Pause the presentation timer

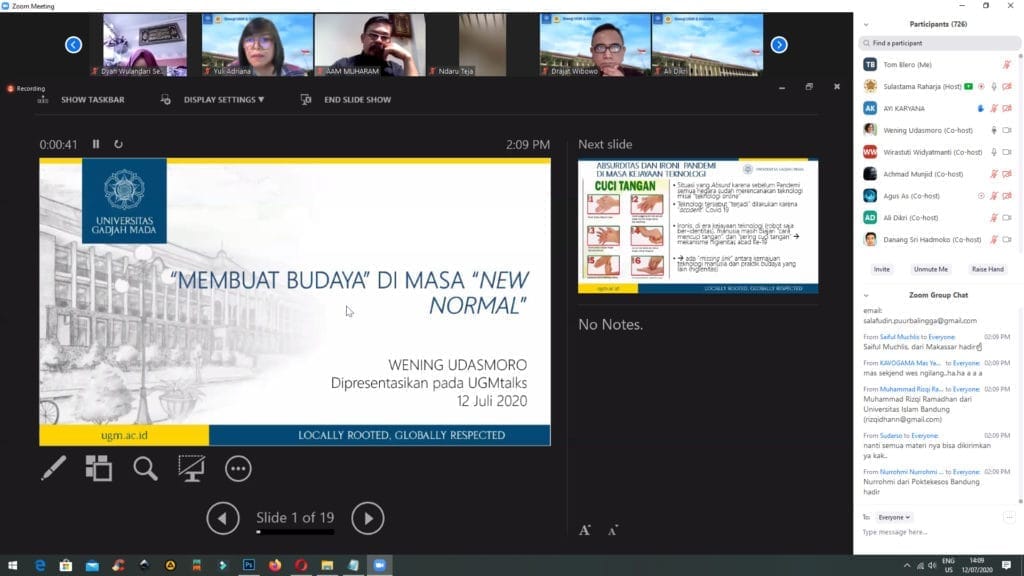tap(96, 144)
